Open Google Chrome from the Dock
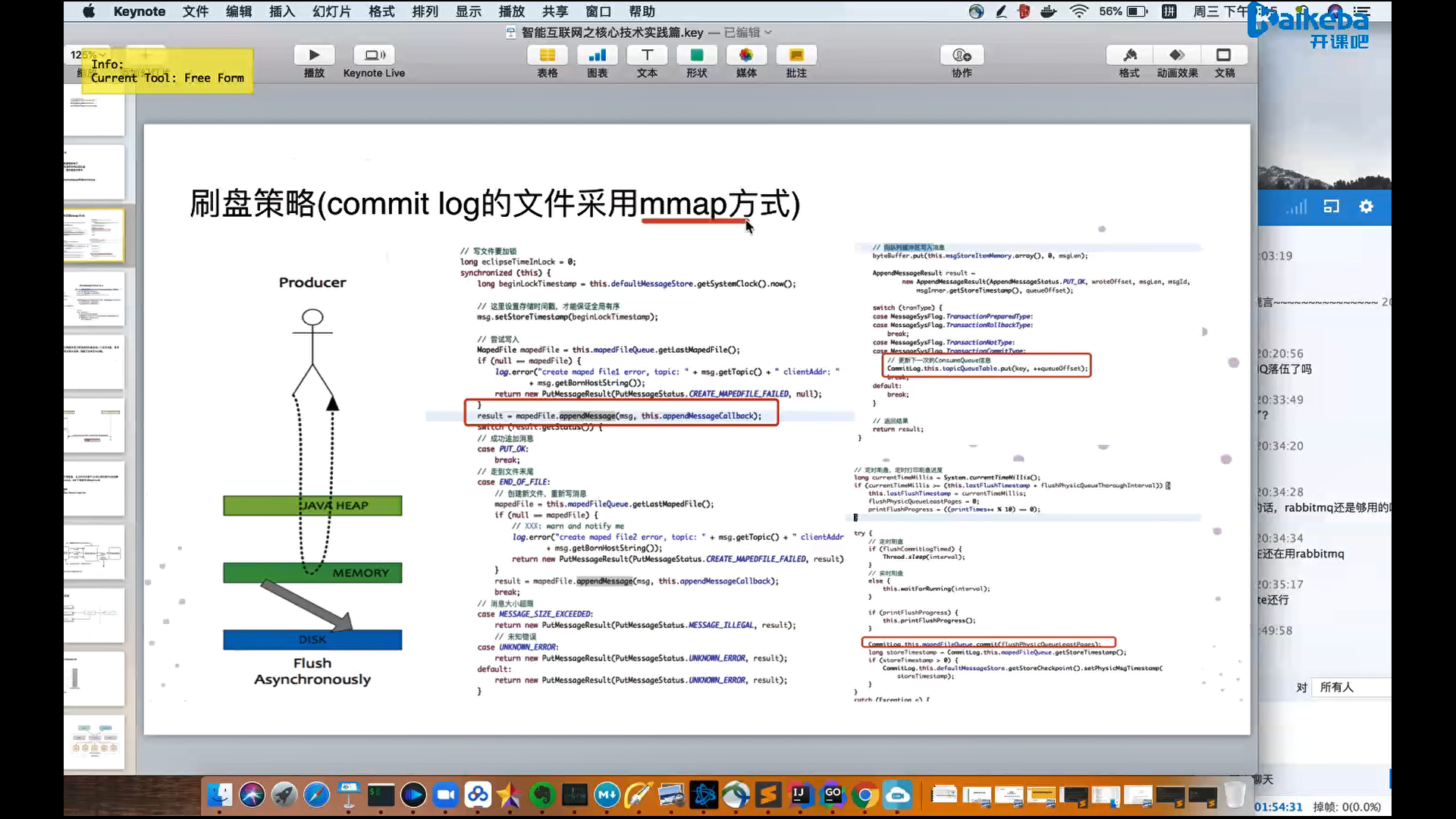 point(864,795)
